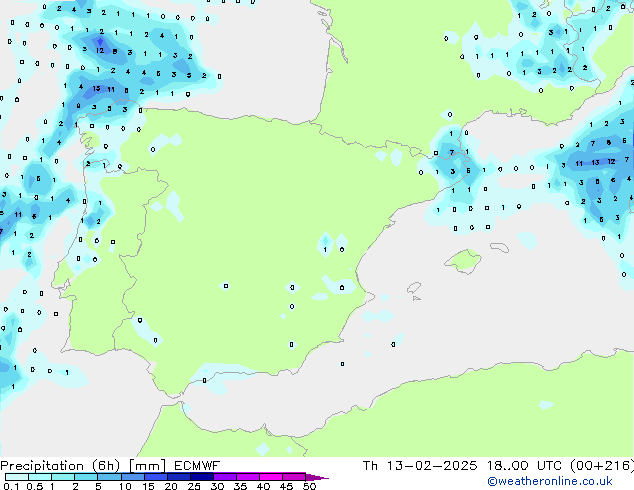Viewport: 634px width, 490px height.
Task: Pick the 0.5–1 mm legend color box
Action: (40, 477)
